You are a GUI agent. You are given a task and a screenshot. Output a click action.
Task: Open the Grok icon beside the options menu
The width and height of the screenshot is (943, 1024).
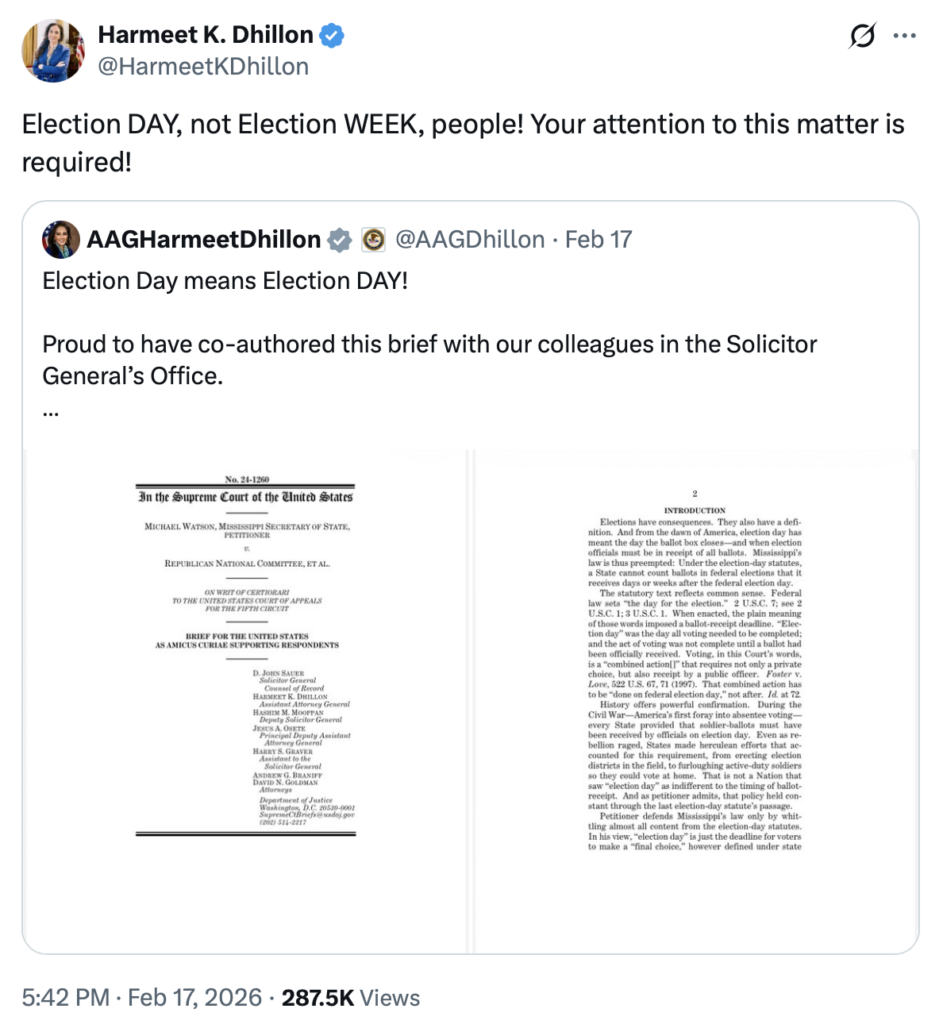(860, 37)
